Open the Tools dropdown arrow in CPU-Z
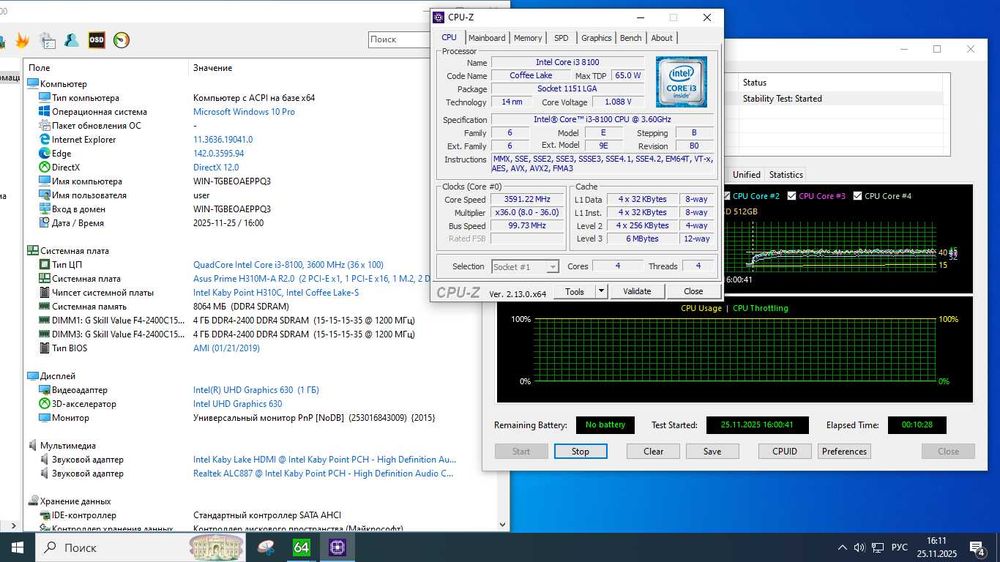Image resolution: width=1000 pixels, height=562 pixels. pos(601,292)
